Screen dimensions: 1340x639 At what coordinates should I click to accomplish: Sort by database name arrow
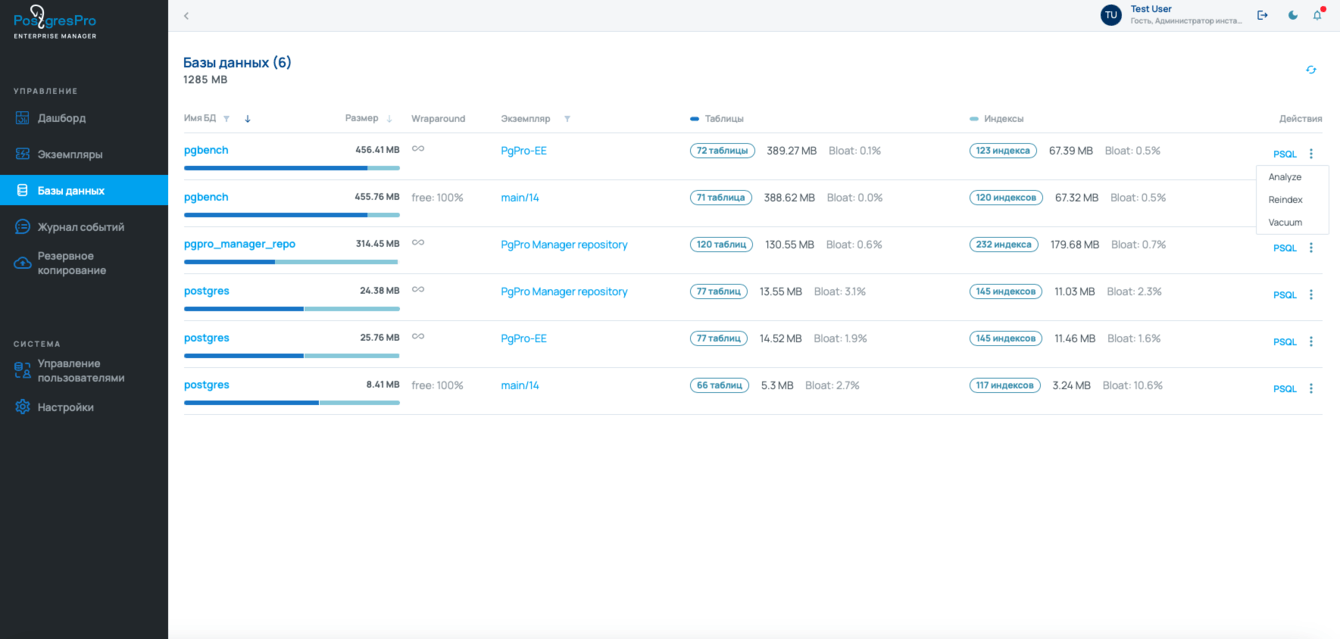pyautogui.click(x=248, y=119)
